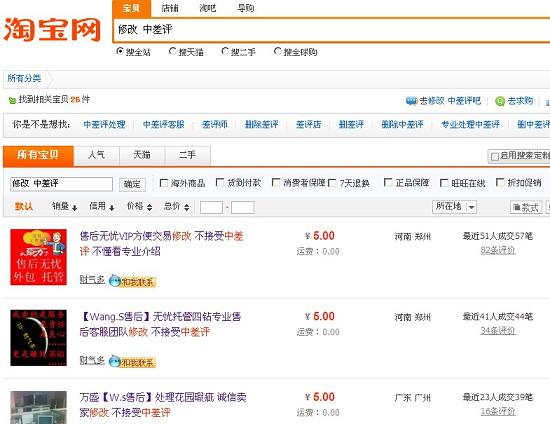Open listing 【Wang.S售后】无忧托管四钻
The image size is (550, 424).
click(160, 324)
